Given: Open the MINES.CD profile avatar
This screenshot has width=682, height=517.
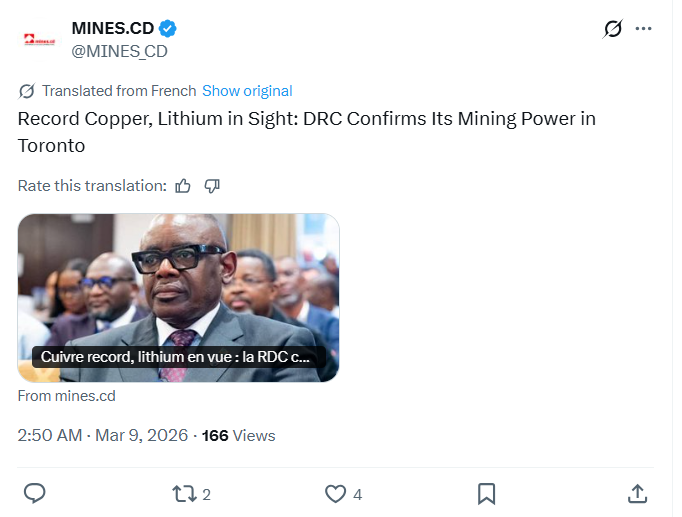Looking at the screenshot, I should [x=40, y=40].
